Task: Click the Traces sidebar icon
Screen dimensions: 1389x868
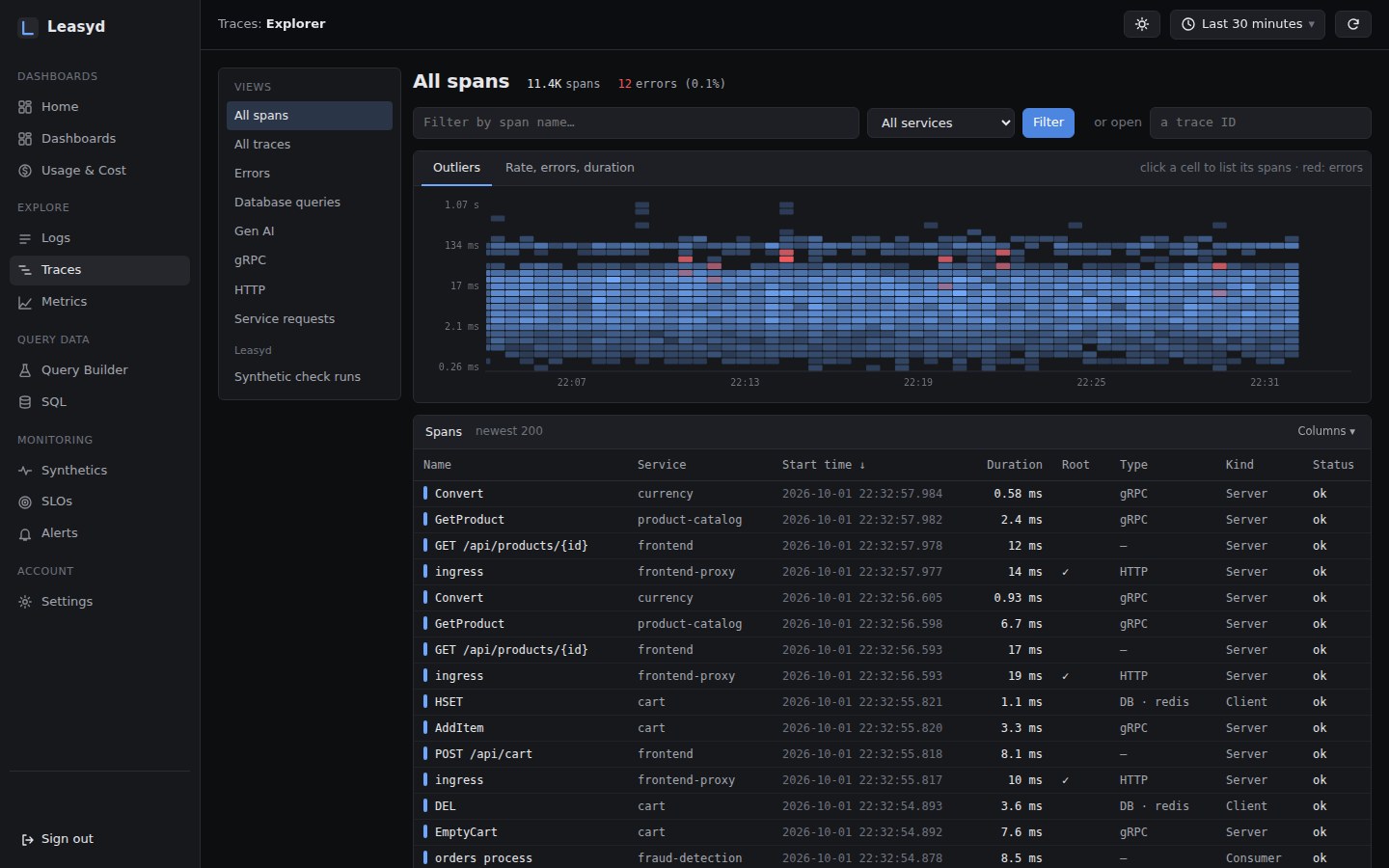Action: [x=25, y=270]
